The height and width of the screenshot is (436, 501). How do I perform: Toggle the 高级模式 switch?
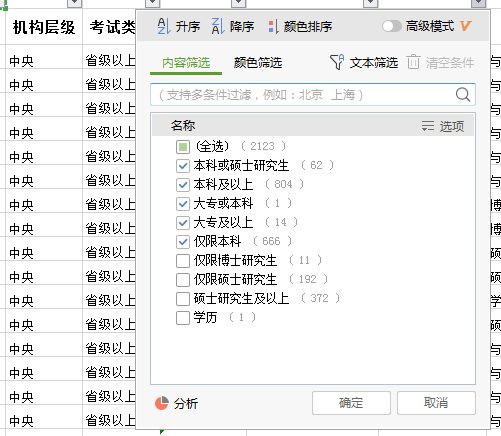[x=392, y=26]
